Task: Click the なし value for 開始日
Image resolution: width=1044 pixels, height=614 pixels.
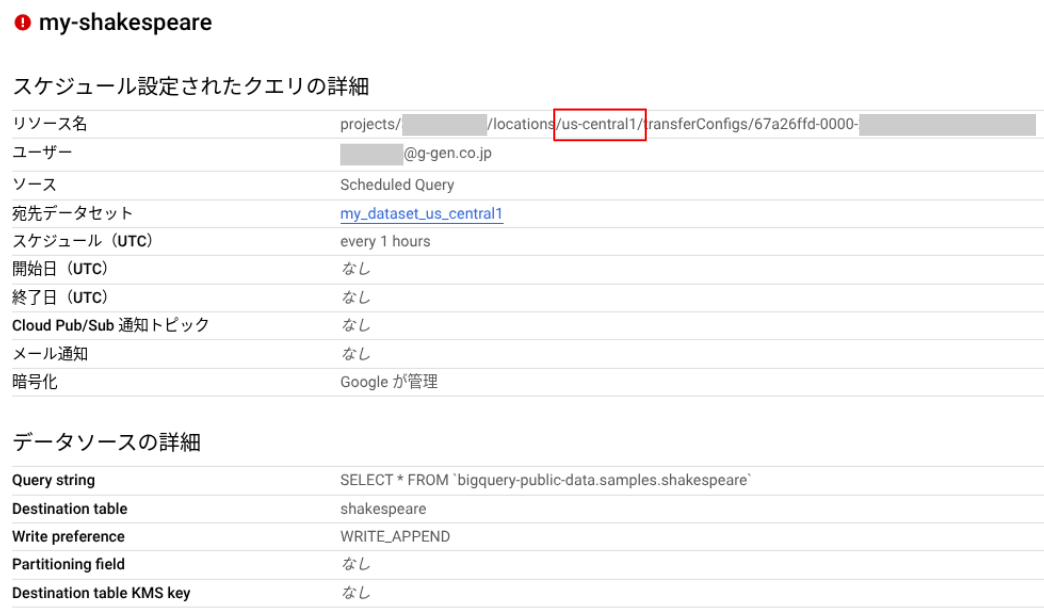Action: pos(356,269)
